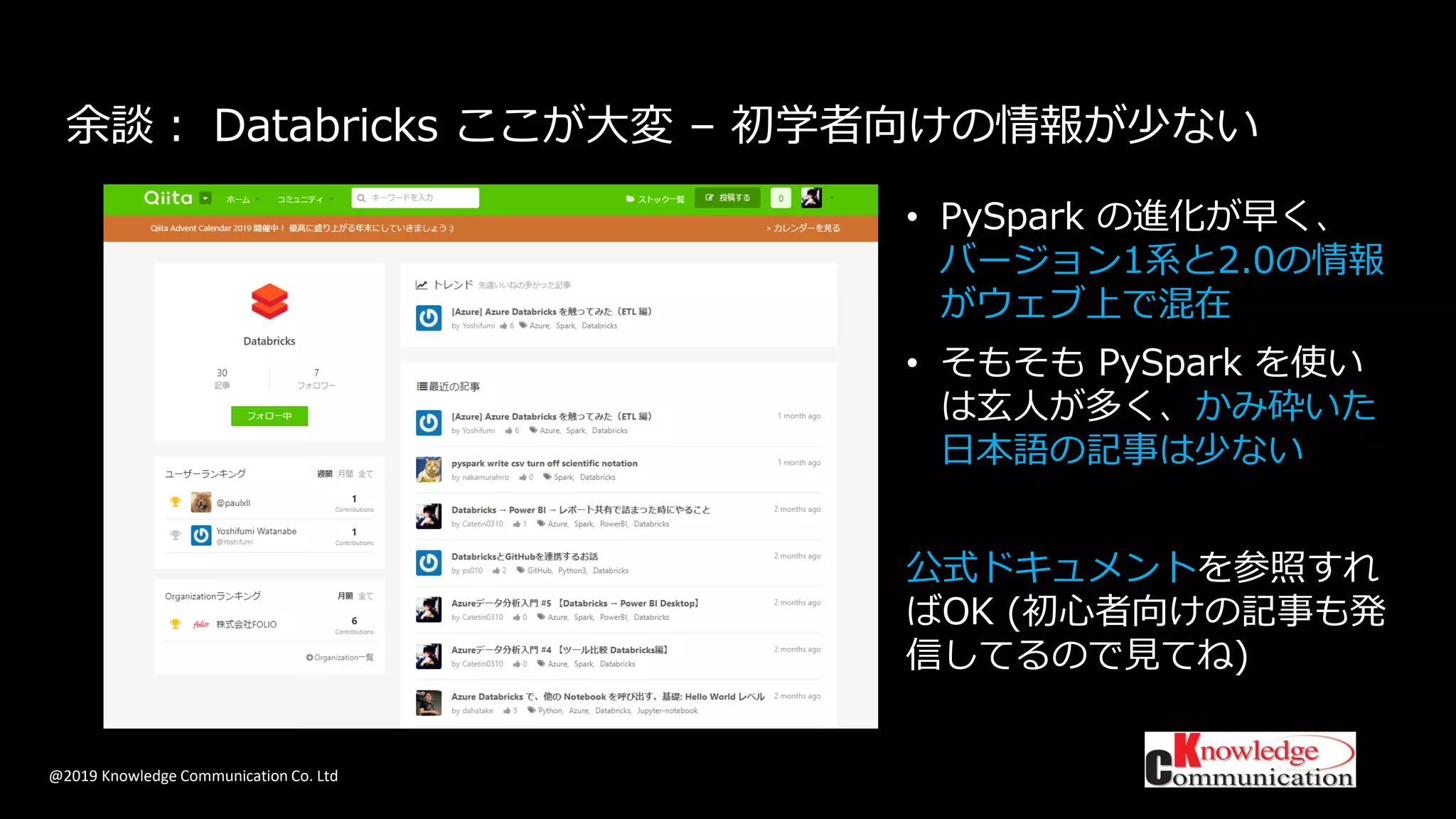Open Azureデータ分析入門 #5 article
Screen dimensions: 1456x819
click(575, 603)
